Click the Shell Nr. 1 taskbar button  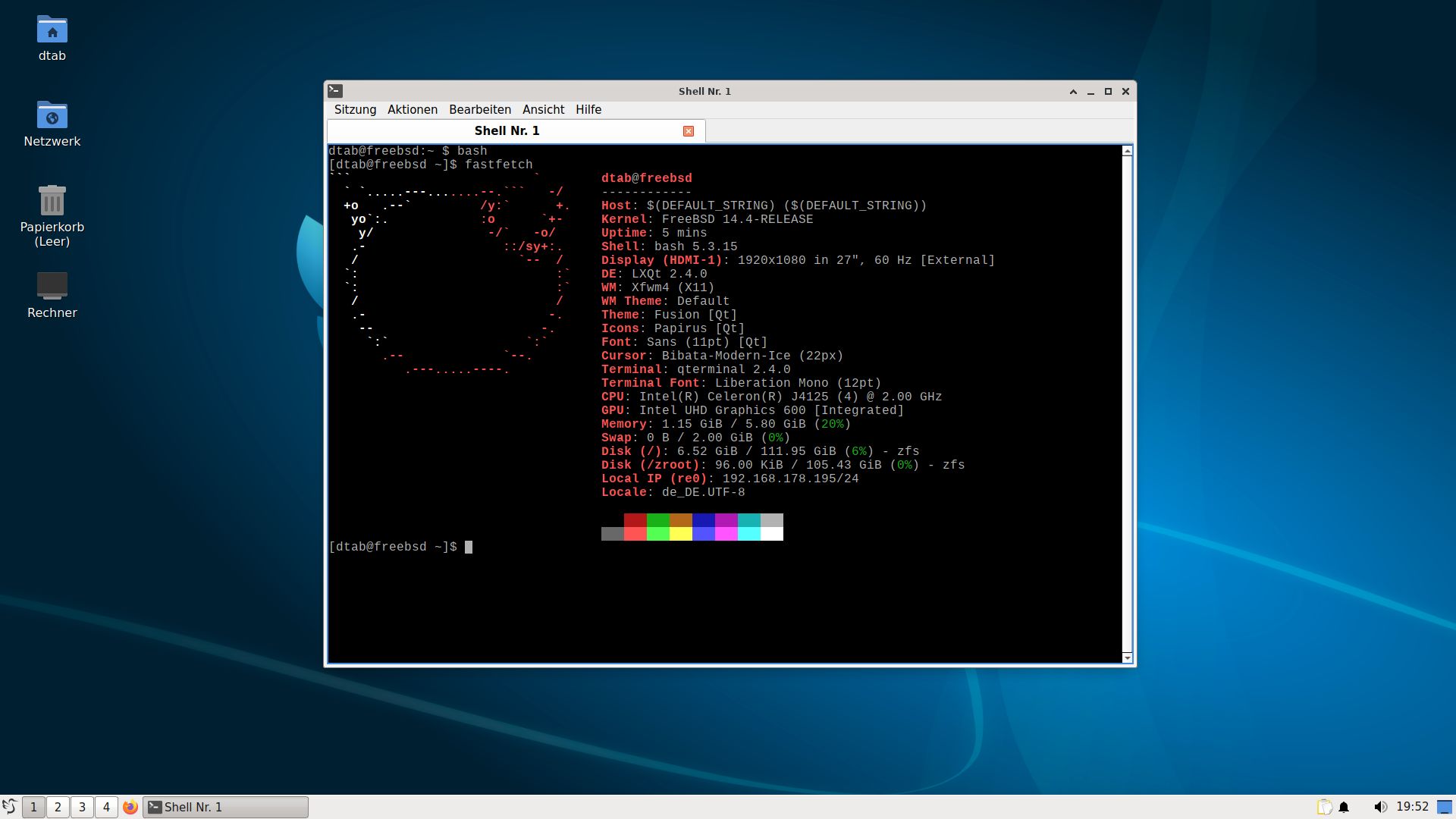pos(226,807)
